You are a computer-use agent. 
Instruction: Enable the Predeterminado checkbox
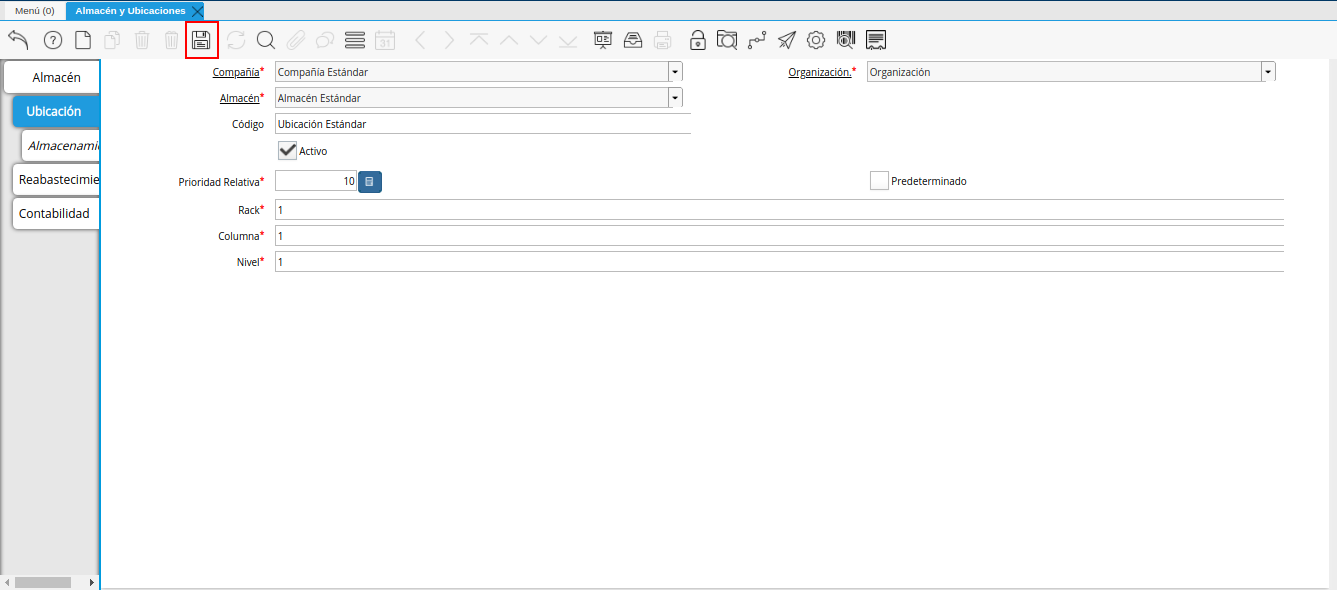click(879, 181)
